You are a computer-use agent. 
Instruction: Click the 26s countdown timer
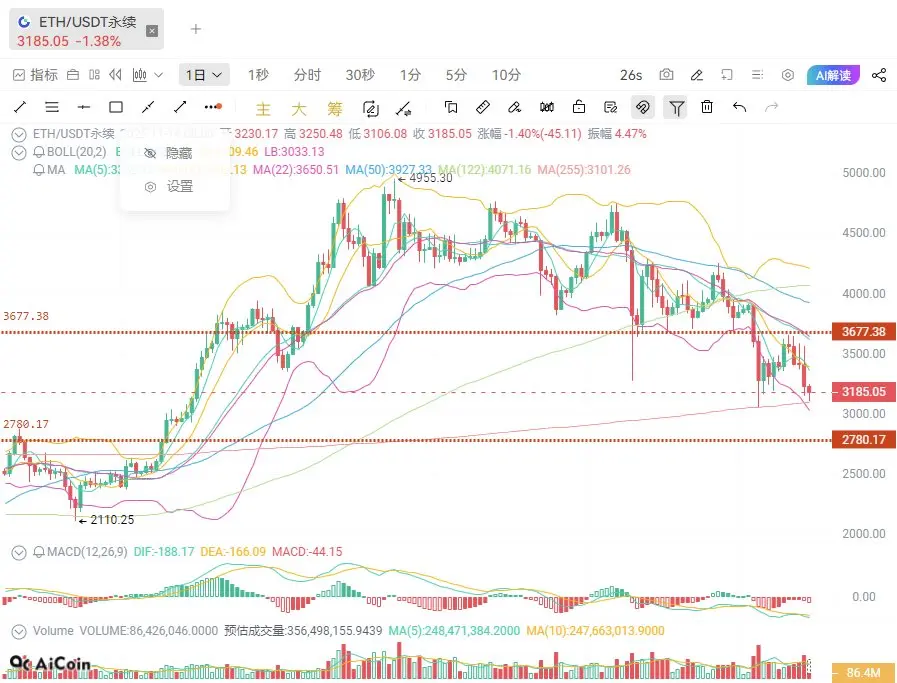pyautogui.click(x=631, y=75)
